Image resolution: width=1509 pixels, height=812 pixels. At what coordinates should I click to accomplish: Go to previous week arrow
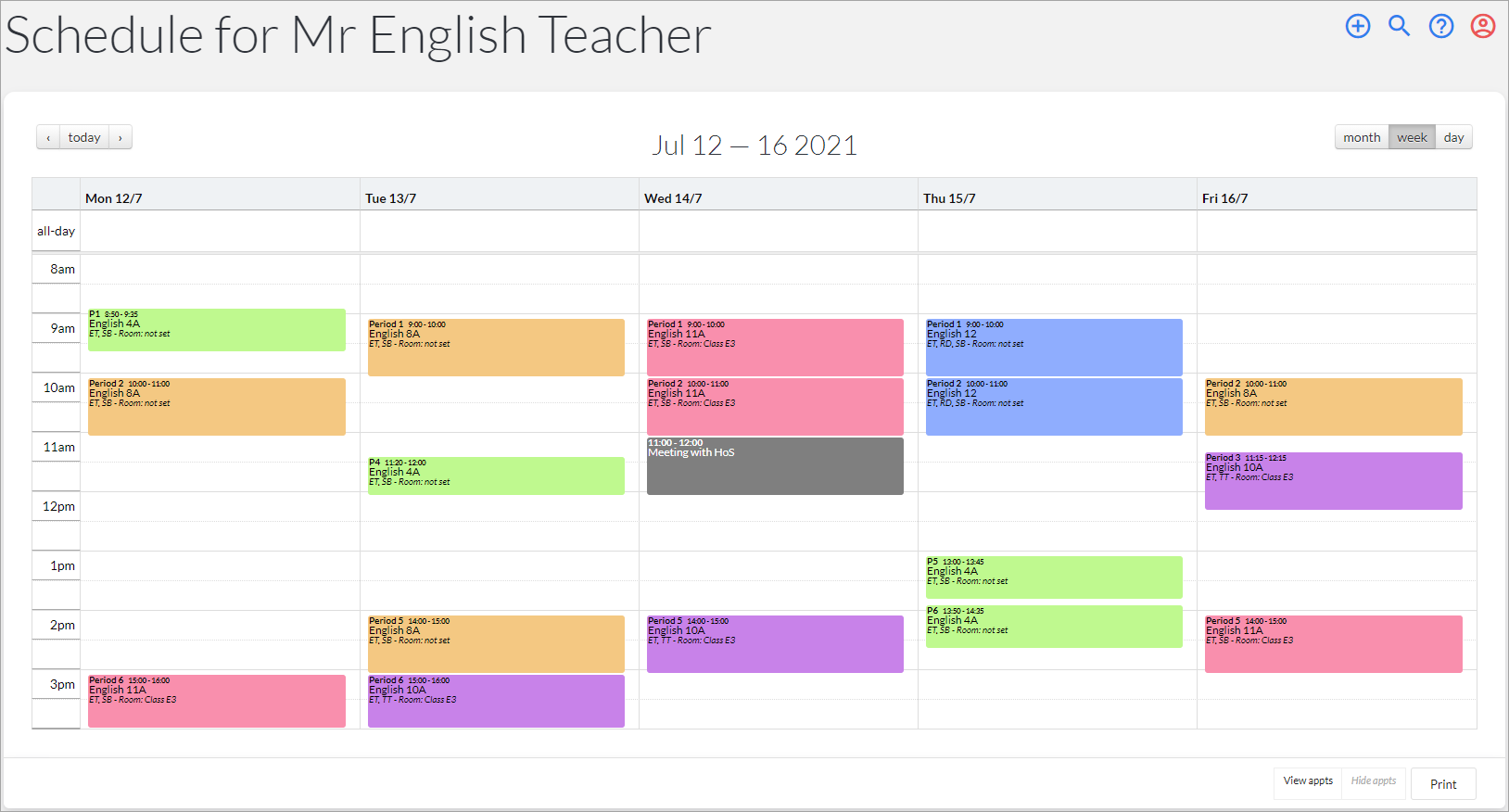[48, 137]
